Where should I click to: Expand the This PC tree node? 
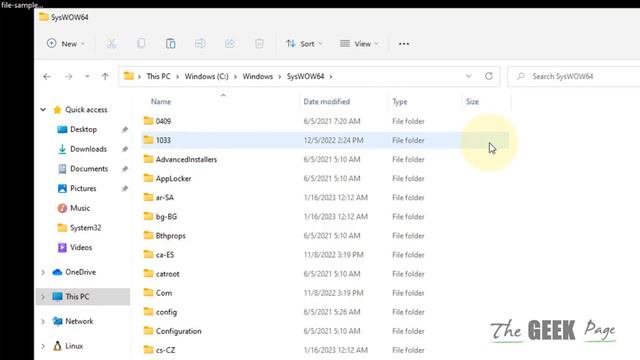click(43, 297)
